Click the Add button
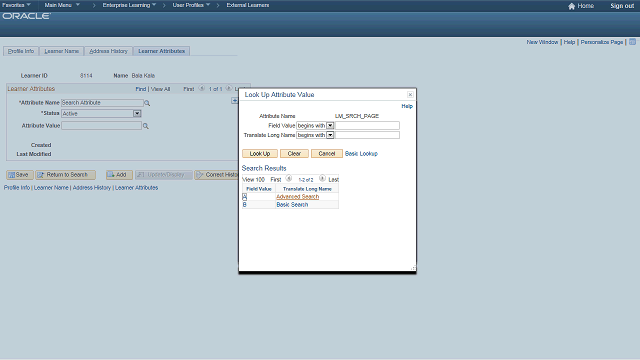The width and height of the screenshot is (640, 360). [x=119, y=175]
